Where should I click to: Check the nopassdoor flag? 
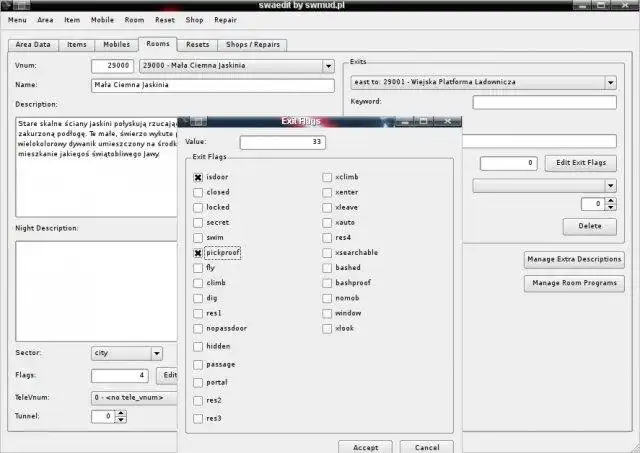pos(198,329)
